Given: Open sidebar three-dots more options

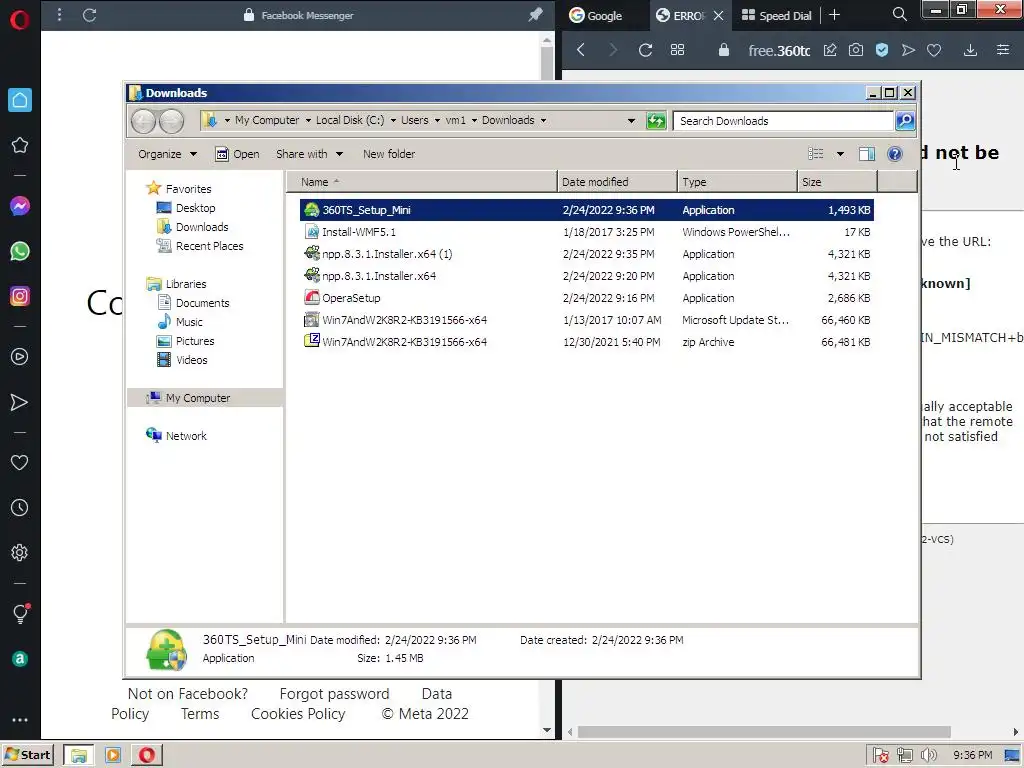Looking at the screenshot, I should [x=20, y=720].
